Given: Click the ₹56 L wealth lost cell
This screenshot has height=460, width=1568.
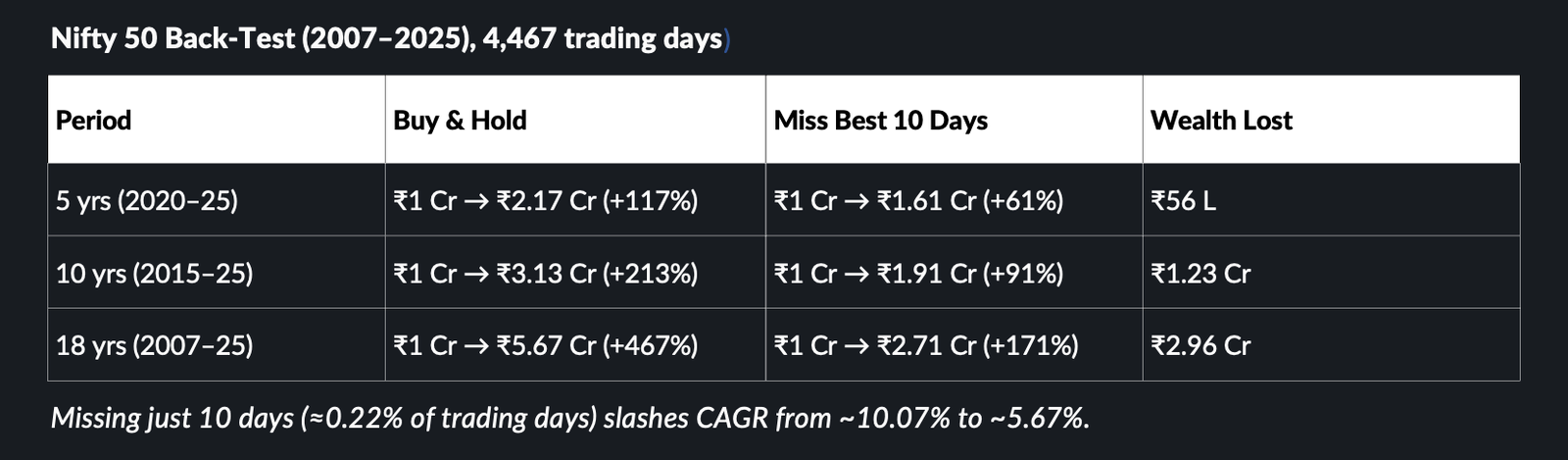Looking at the screenshot, I should click(1184, 201).
